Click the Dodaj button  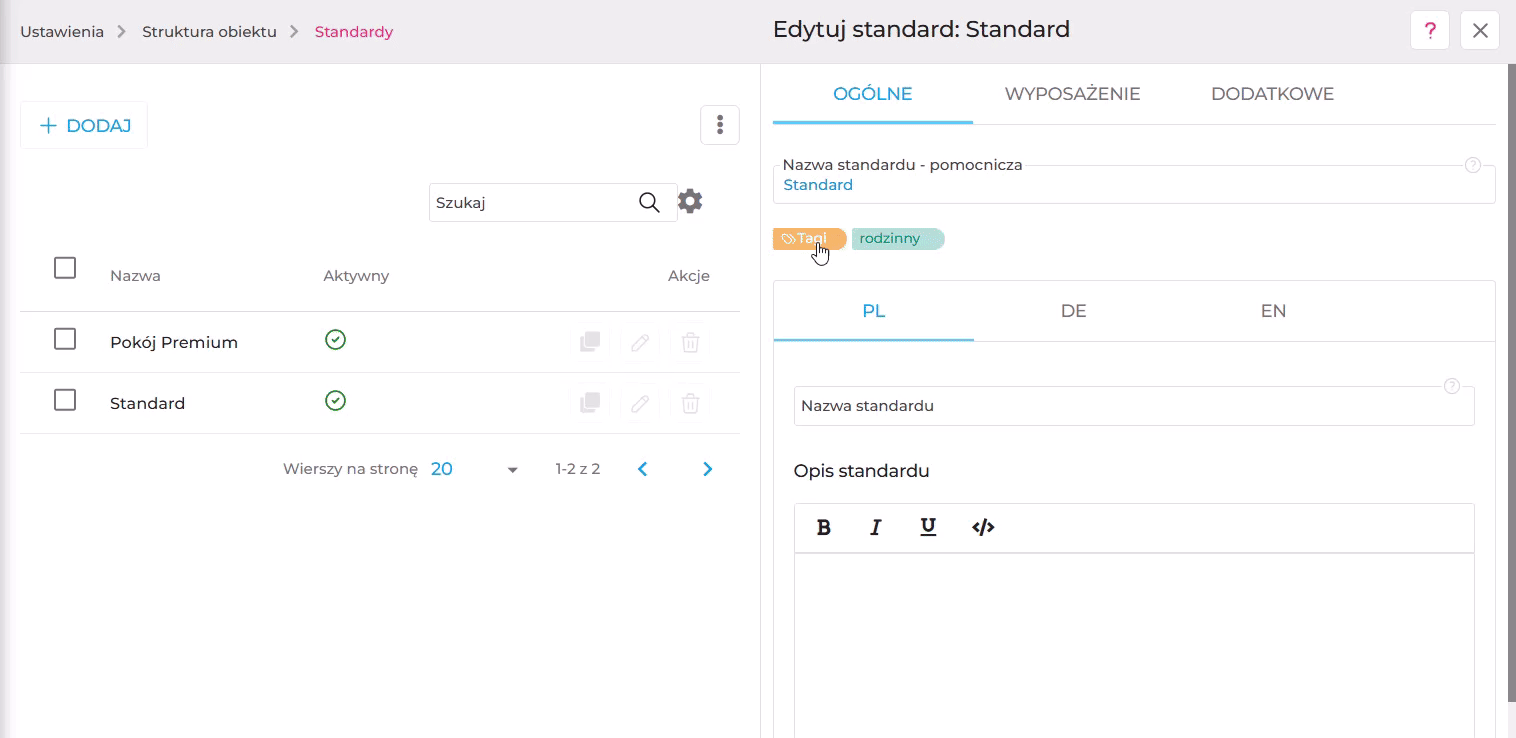(x=84, y=125)
